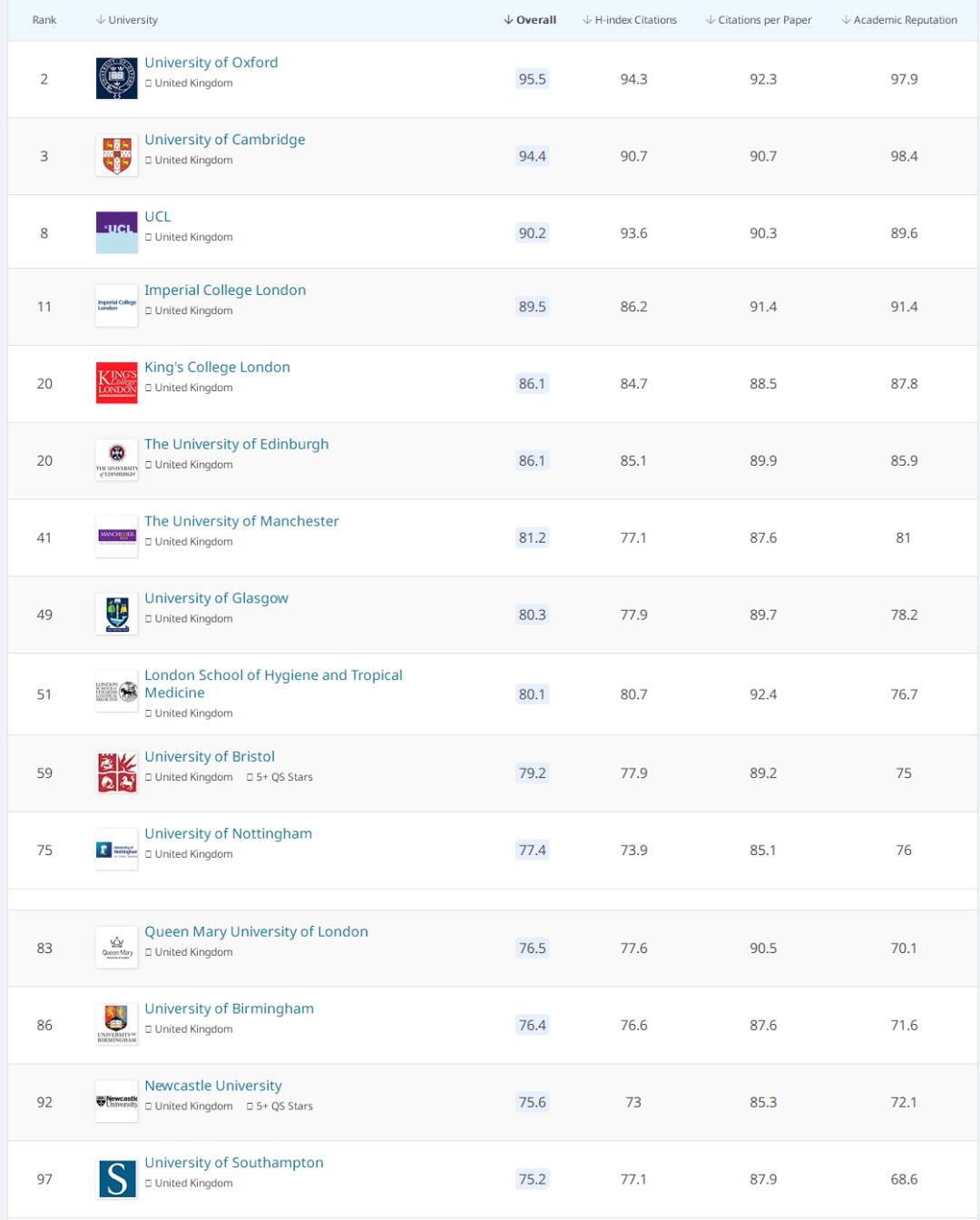Click Oxford's highlighted Overall score 95.5
The height and width of the screenshot is (1220, 980).
532,78
